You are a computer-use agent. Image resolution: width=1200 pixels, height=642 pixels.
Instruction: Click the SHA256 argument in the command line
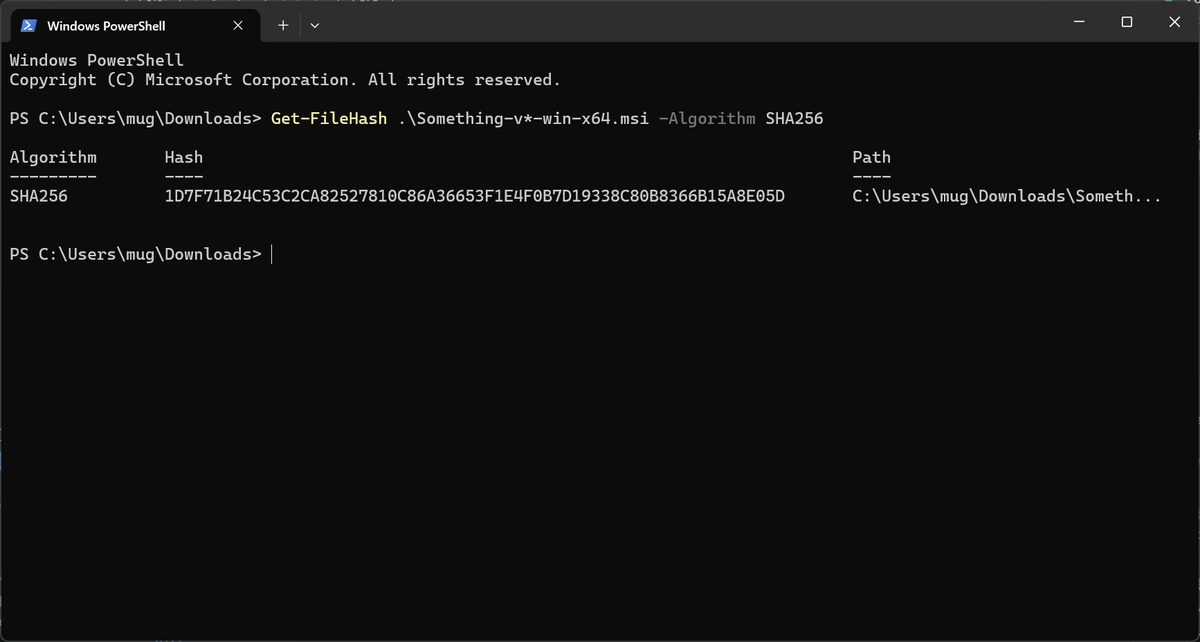click(x=794, y=119)
